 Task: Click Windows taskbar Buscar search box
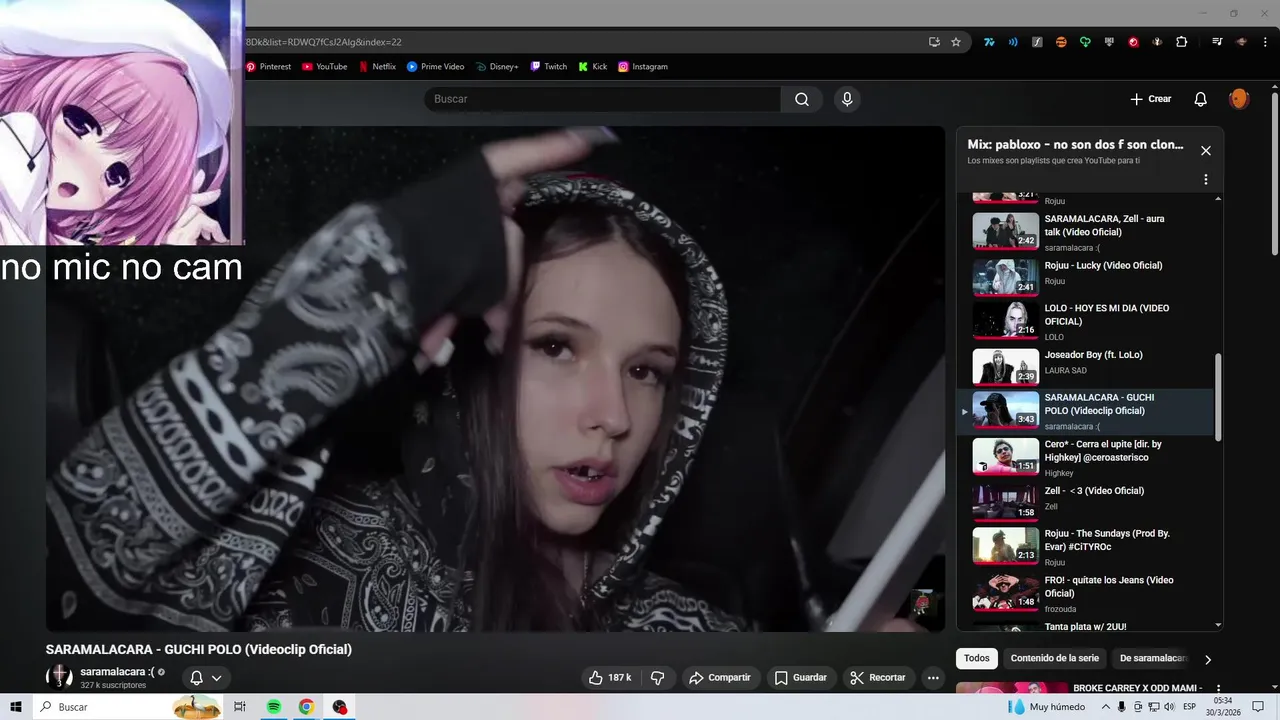[130, 707]
